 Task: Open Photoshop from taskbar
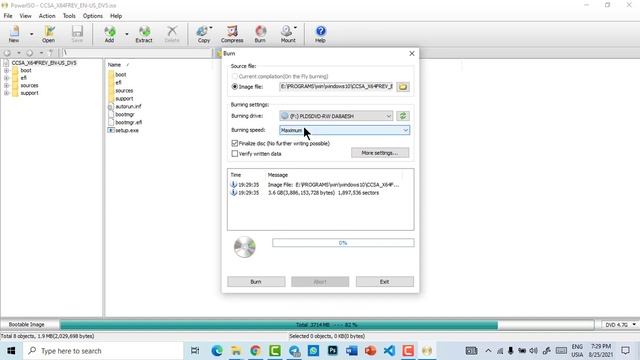(x=333, y=351)
